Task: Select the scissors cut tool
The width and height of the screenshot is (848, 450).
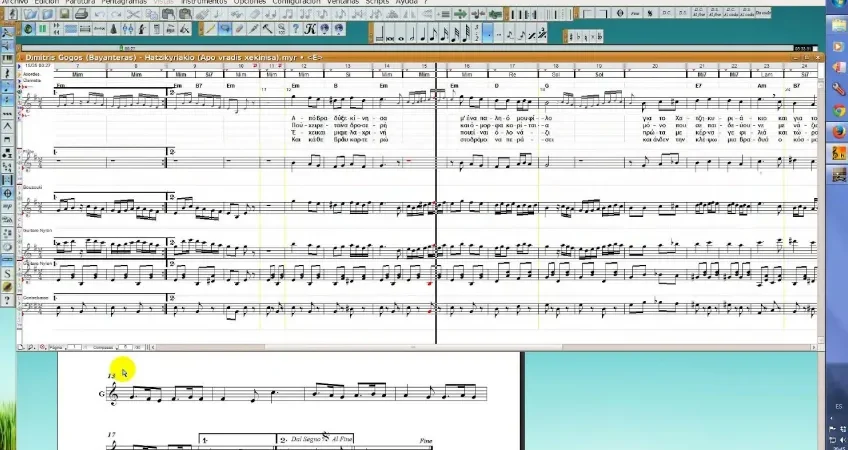Action: coord(133,14)
